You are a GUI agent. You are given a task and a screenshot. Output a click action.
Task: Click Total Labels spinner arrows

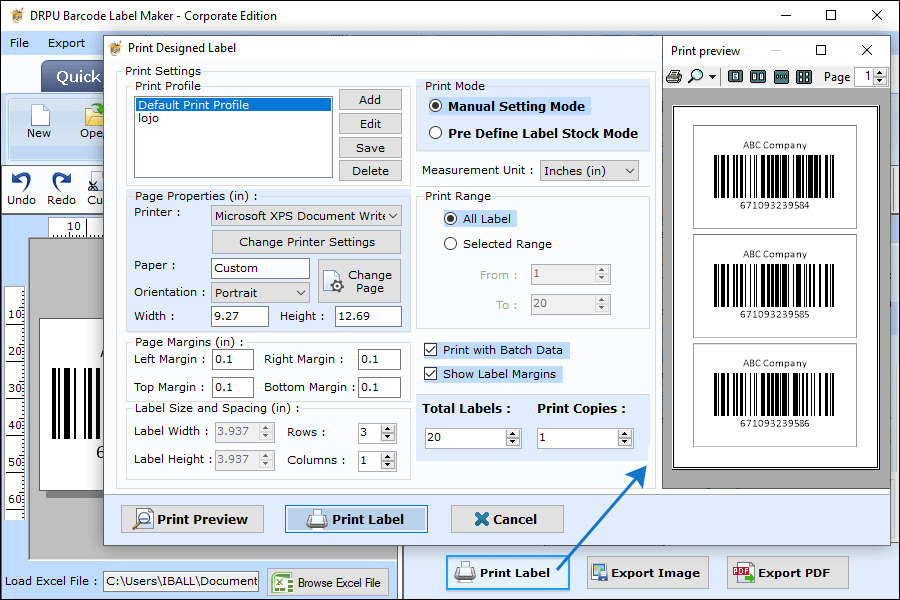513,438
